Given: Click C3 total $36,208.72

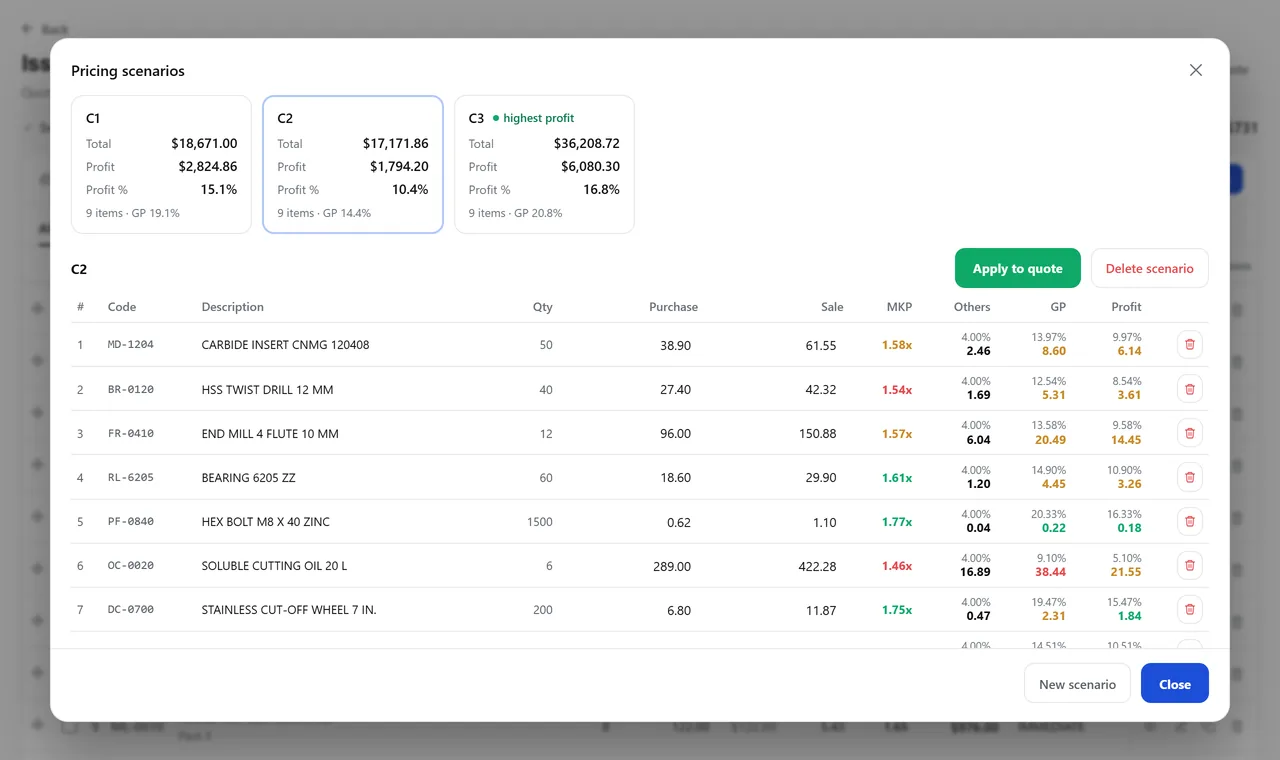Looking at the screenshot, I should click(587, 143).
